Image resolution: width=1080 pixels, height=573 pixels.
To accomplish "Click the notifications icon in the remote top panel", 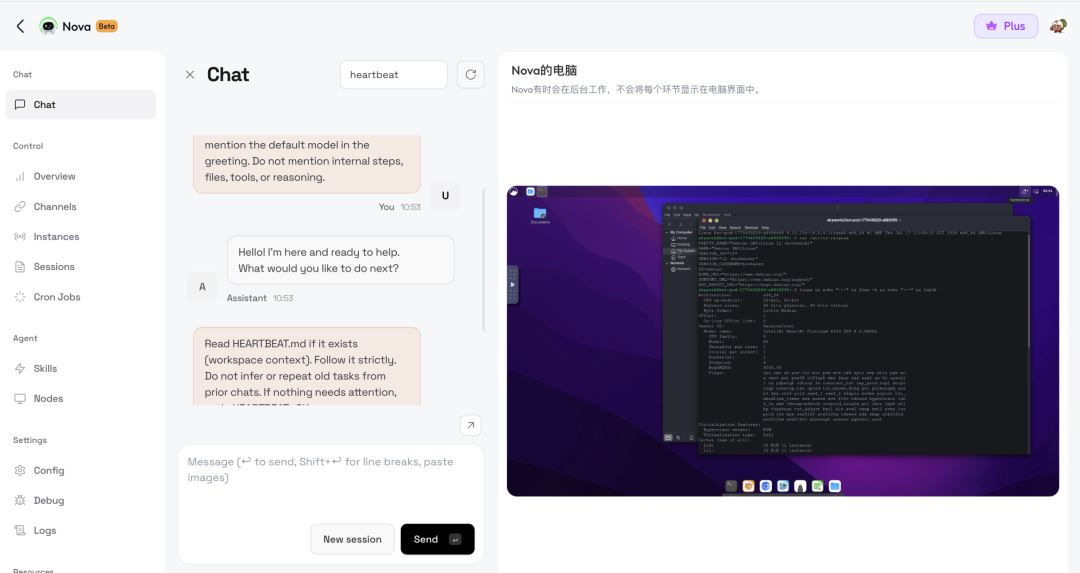I will (1025, 191).
